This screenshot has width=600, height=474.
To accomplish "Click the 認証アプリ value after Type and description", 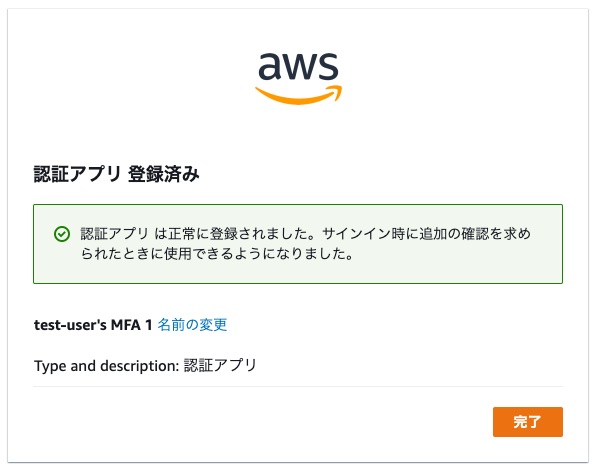I will tap(220, 366).
